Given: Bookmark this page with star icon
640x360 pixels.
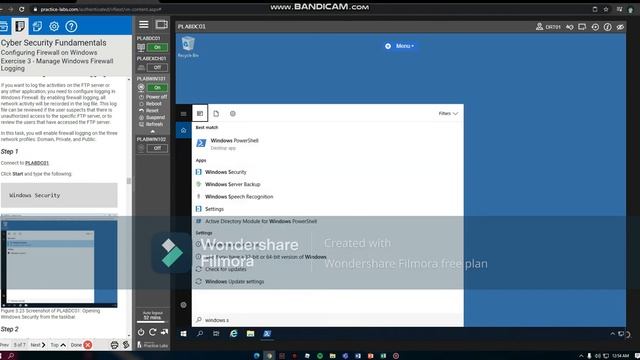Looking at the screenshot, I should tap(606, 9).
